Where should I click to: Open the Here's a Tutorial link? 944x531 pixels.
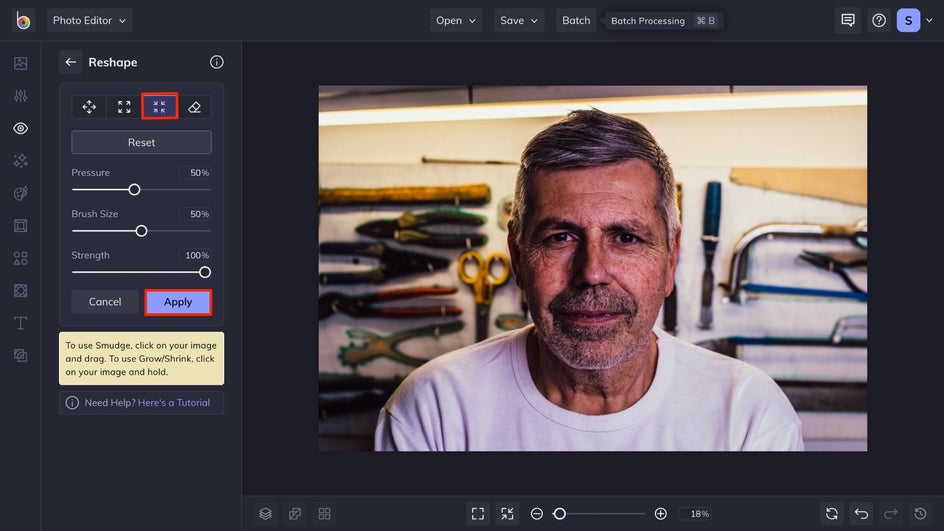(174, 403)
